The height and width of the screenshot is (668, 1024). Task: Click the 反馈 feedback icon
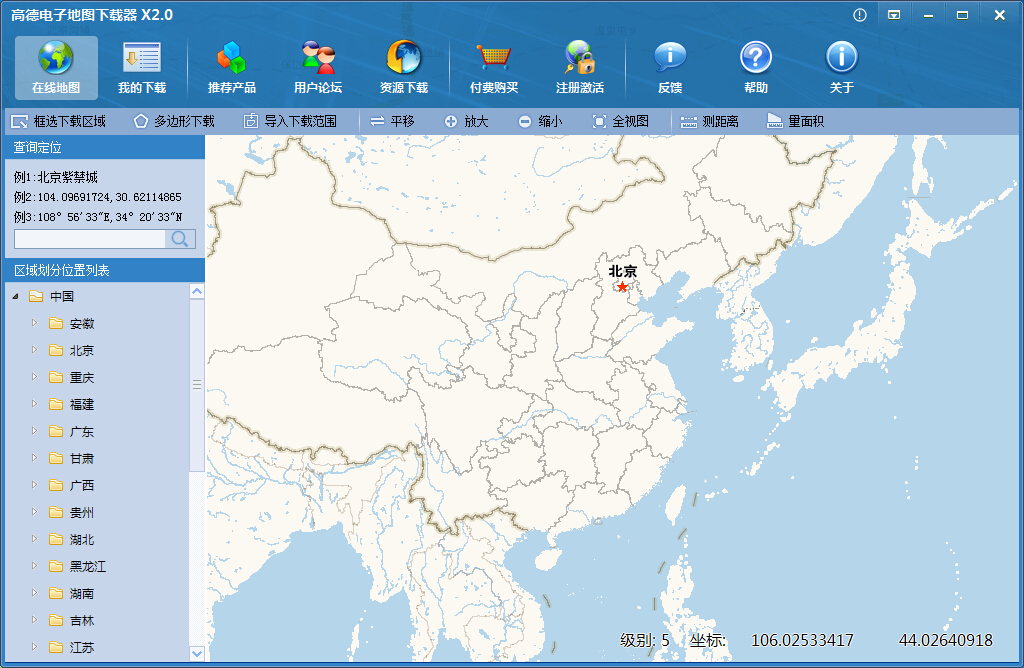point(670,58)
